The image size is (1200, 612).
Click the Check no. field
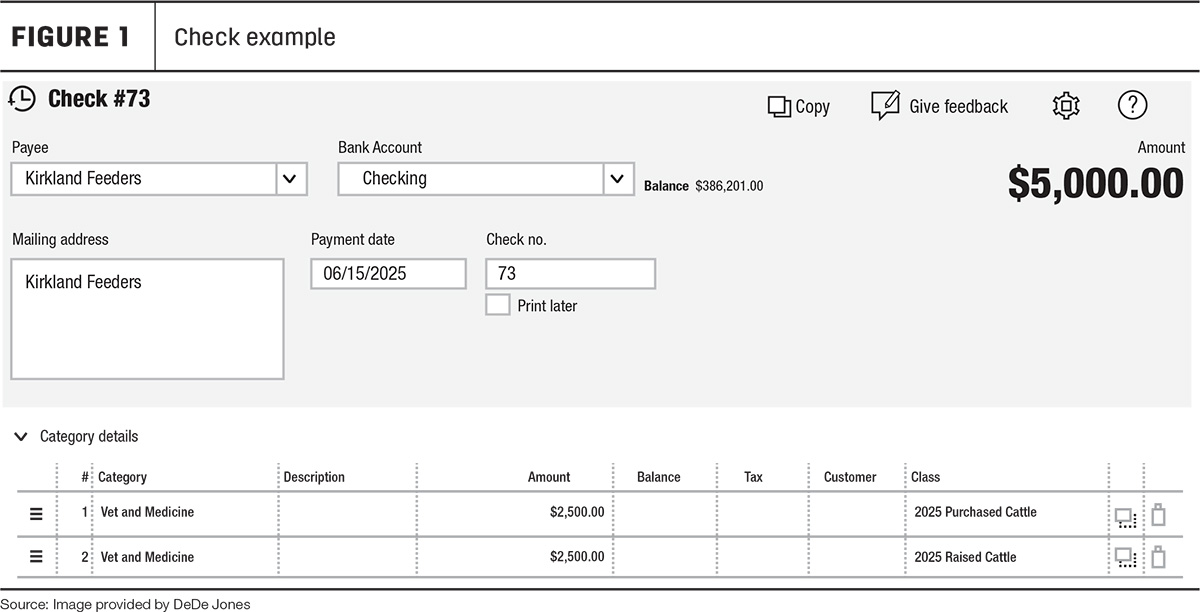(571, 274)
